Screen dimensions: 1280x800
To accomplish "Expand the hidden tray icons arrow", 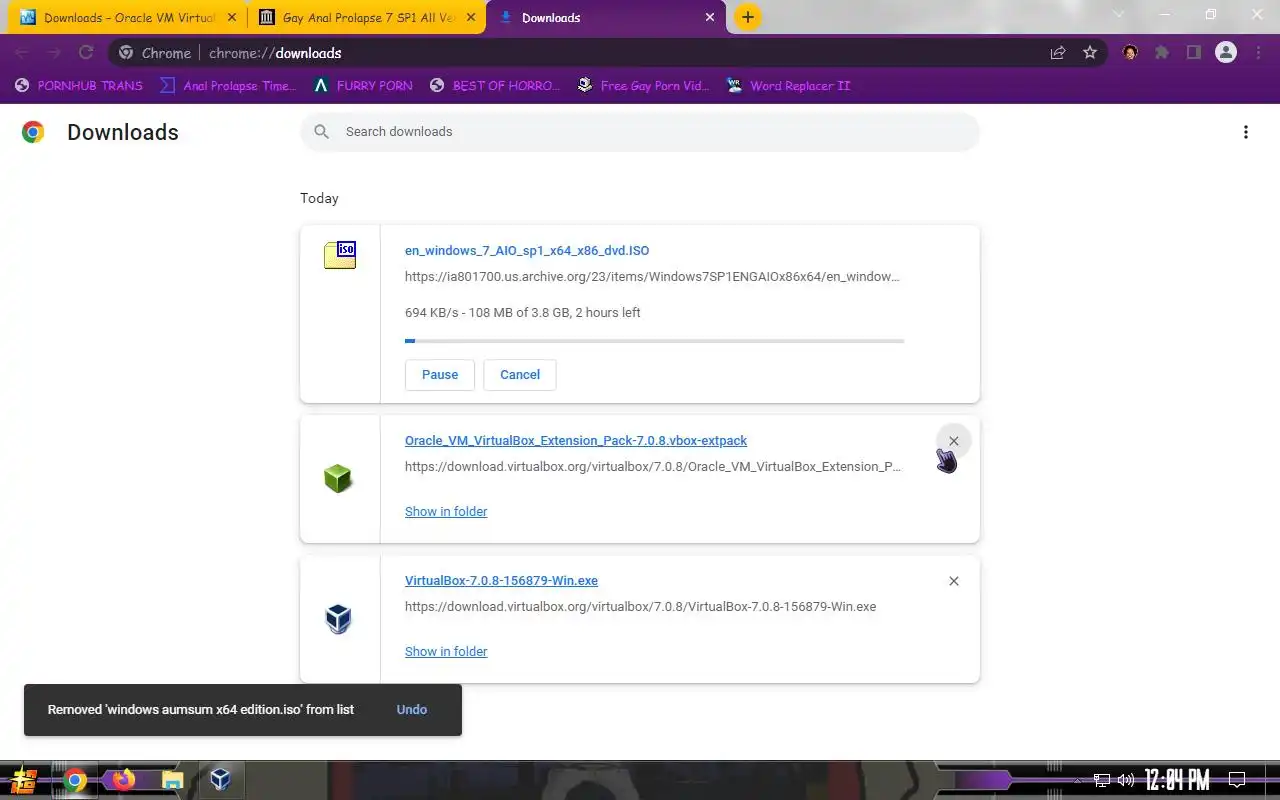I will (1076, 780).
